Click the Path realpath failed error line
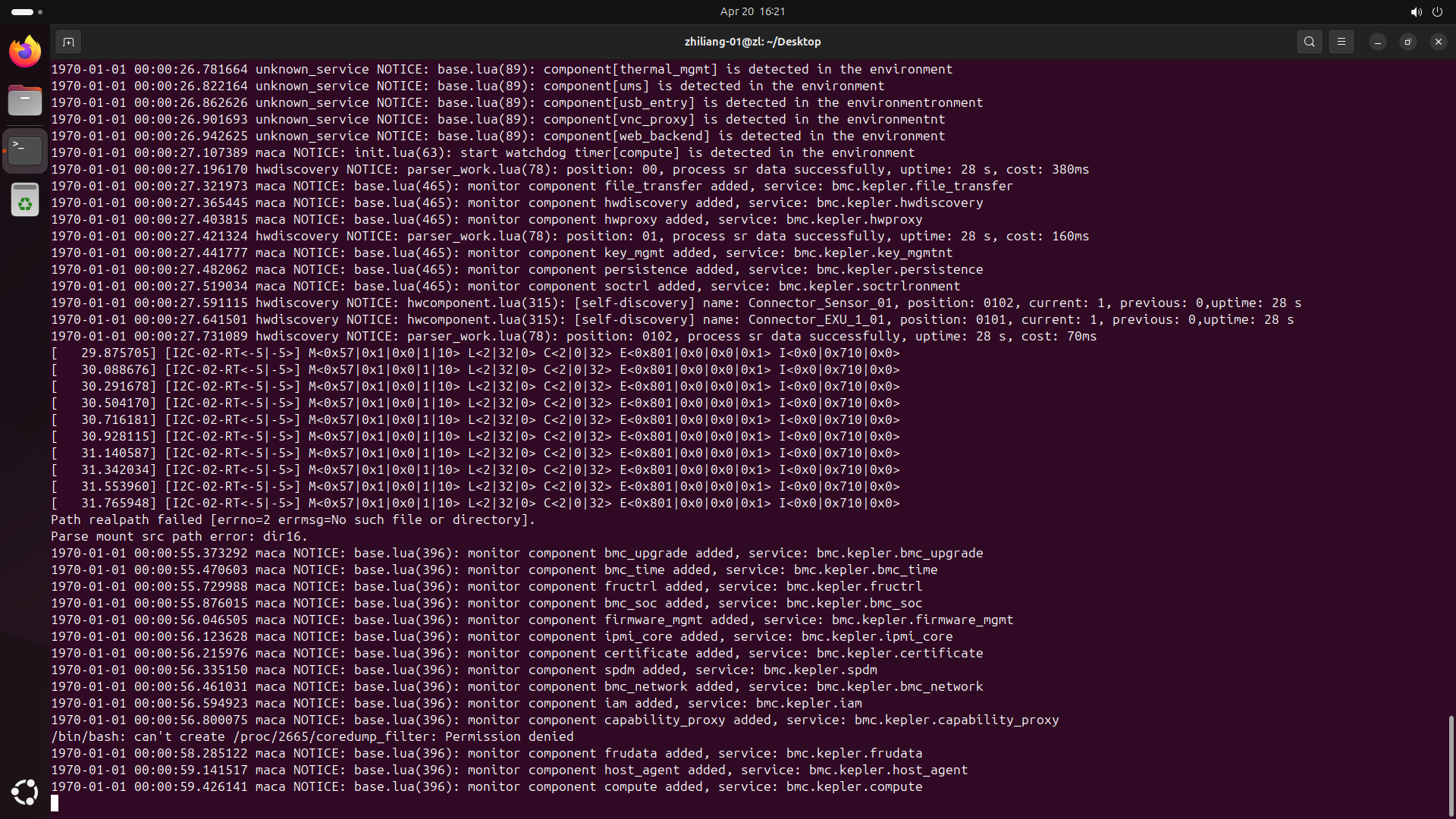The image size is (1456, 819). 293,519
